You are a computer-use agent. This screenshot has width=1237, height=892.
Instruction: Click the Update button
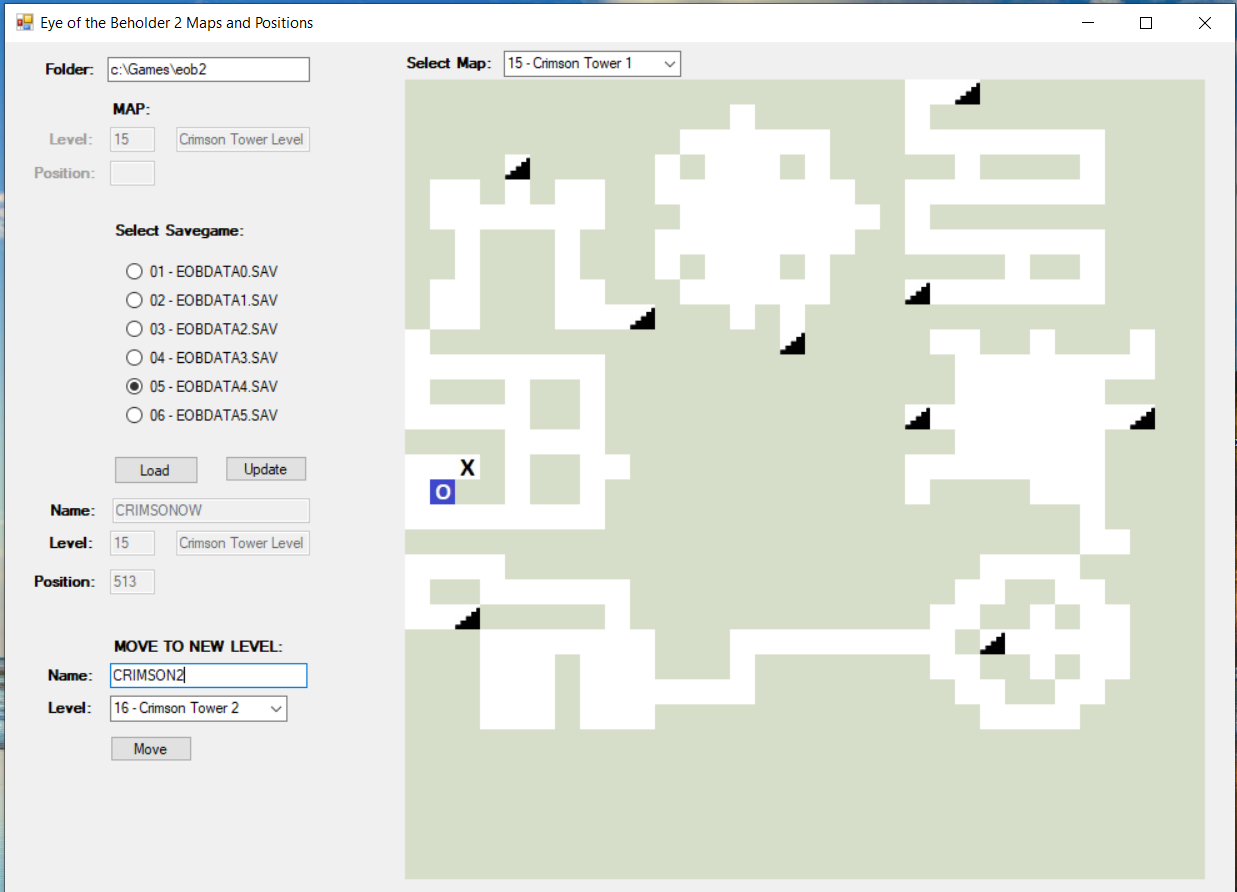pyautogui.click(x=265, y=469)
